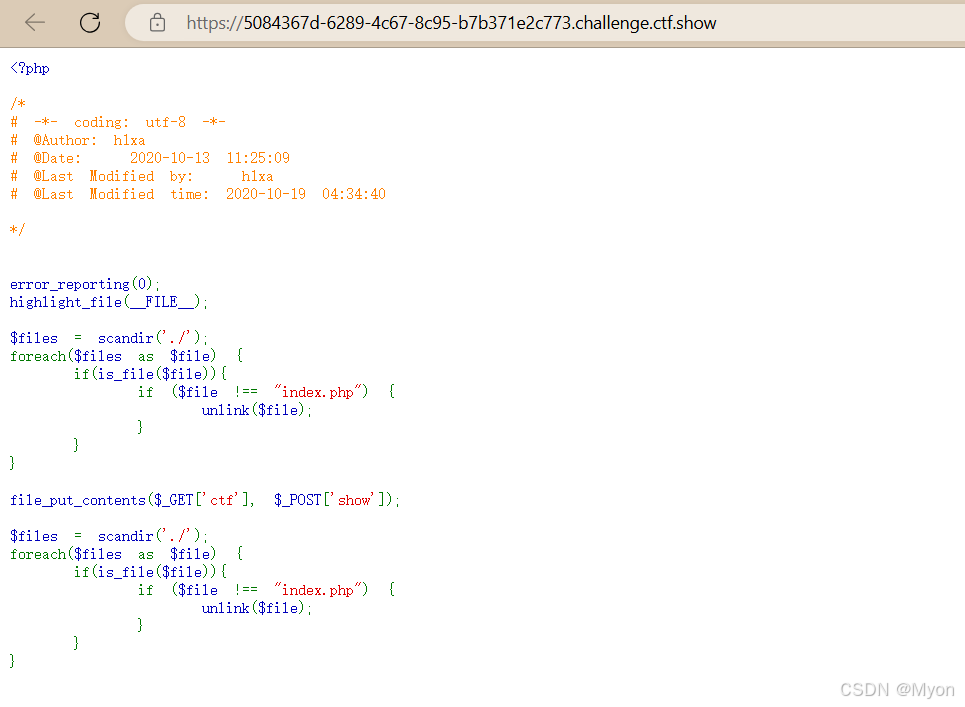Click the first "$files = scandir('./');" line

tap(108, 338)
